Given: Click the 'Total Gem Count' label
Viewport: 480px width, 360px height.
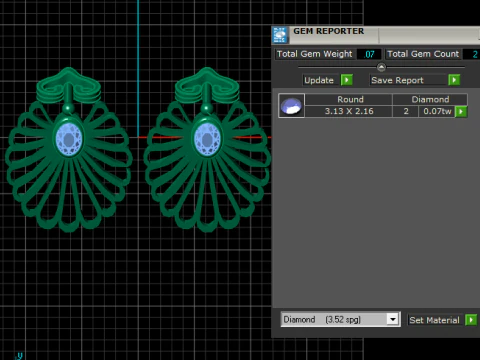Looking at the screenshot, I should [423, 54].
